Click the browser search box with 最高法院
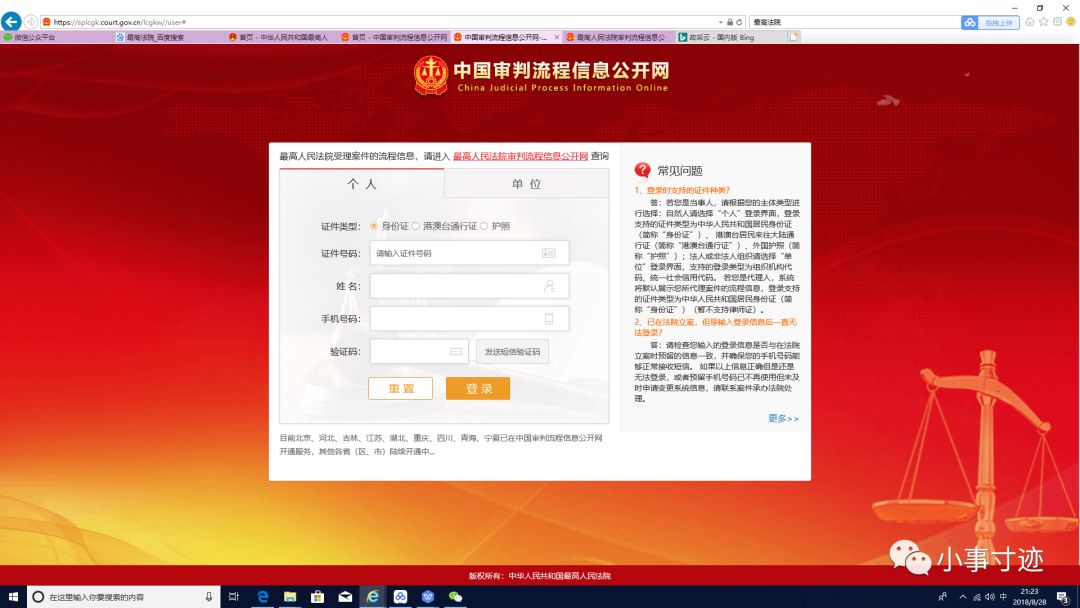This screenshot has width=1080, height=608. pyautogui.click(x=854, y=22)
